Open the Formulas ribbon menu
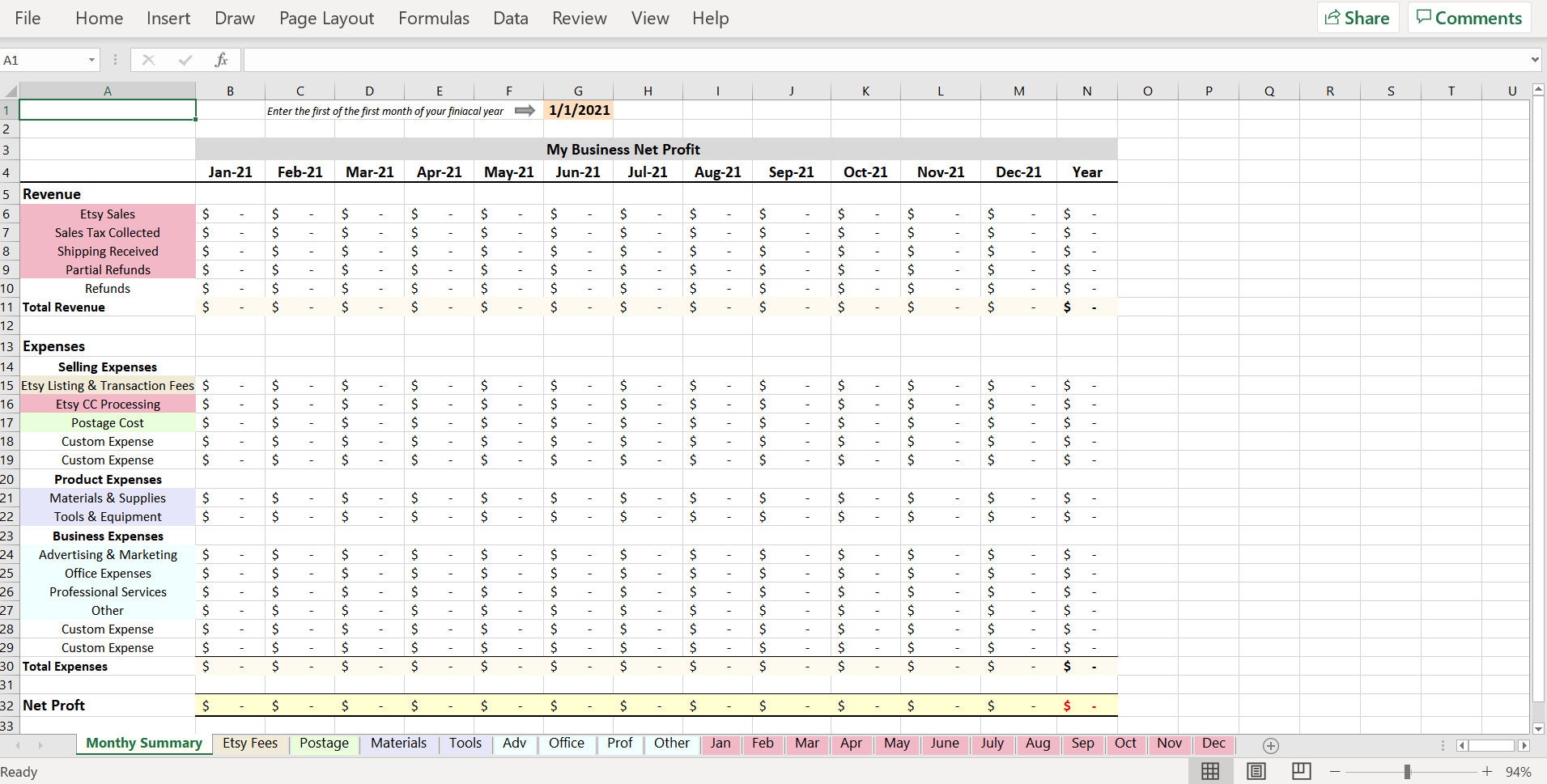 pyautogui.click(x=434, y=18)
